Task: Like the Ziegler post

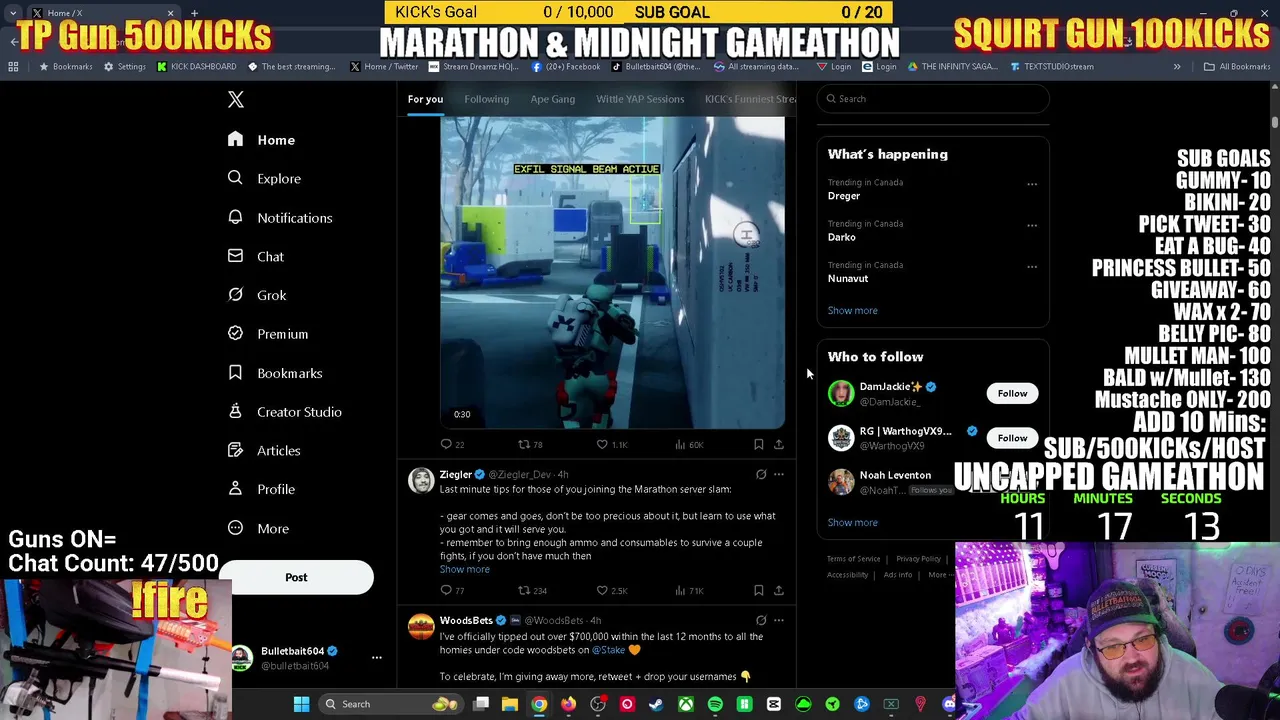Action: pyautogui.click(x=602, y=590)
